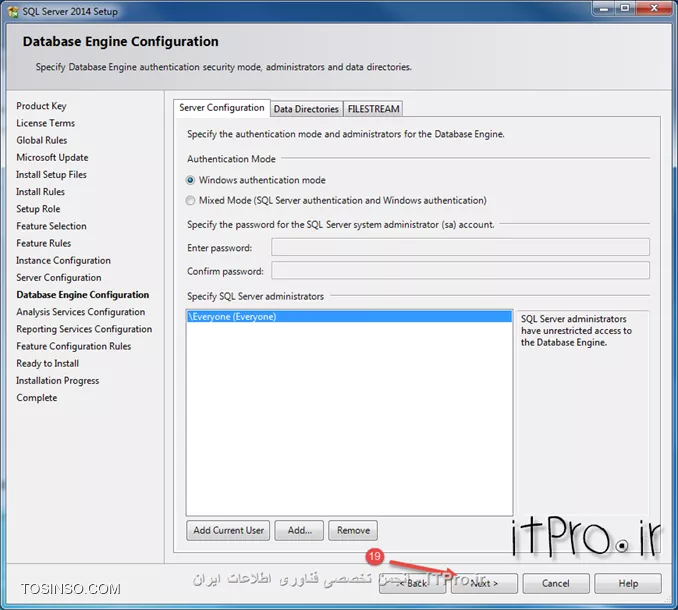This screenshot has width=678, height=610.
Task: Click the License Terms step
Action: (45, 123)
